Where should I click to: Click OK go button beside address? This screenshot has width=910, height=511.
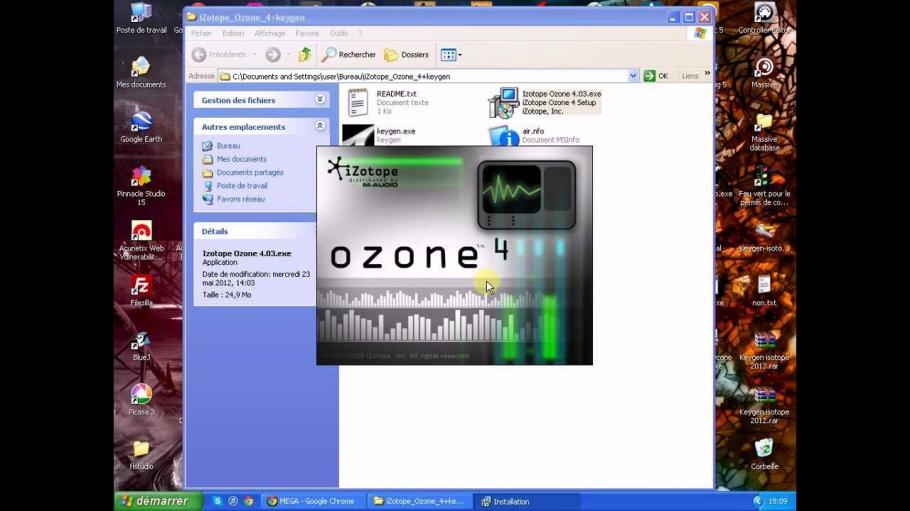(x=656, y=76)
